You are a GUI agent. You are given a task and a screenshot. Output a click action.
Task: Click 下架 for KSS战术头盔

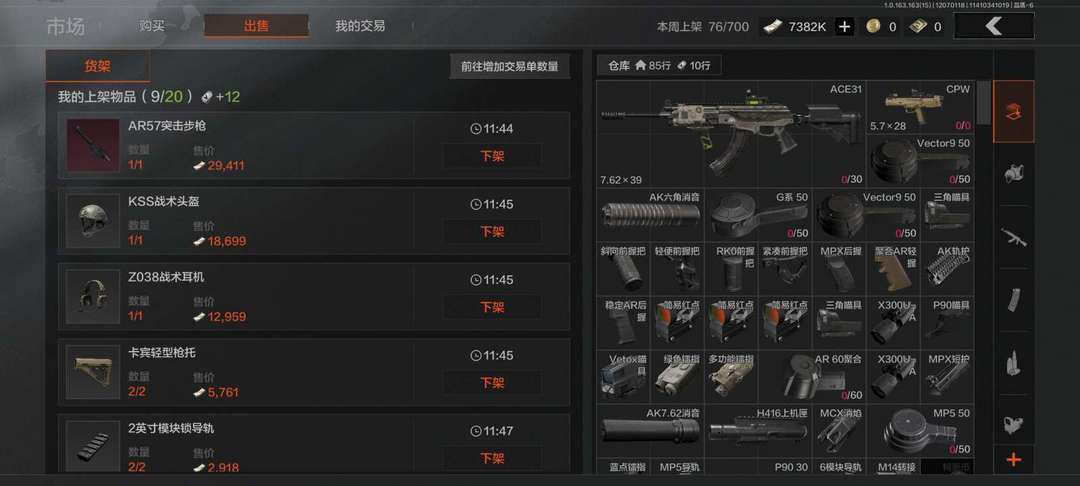pyautogui.click(x=492, y=232)
